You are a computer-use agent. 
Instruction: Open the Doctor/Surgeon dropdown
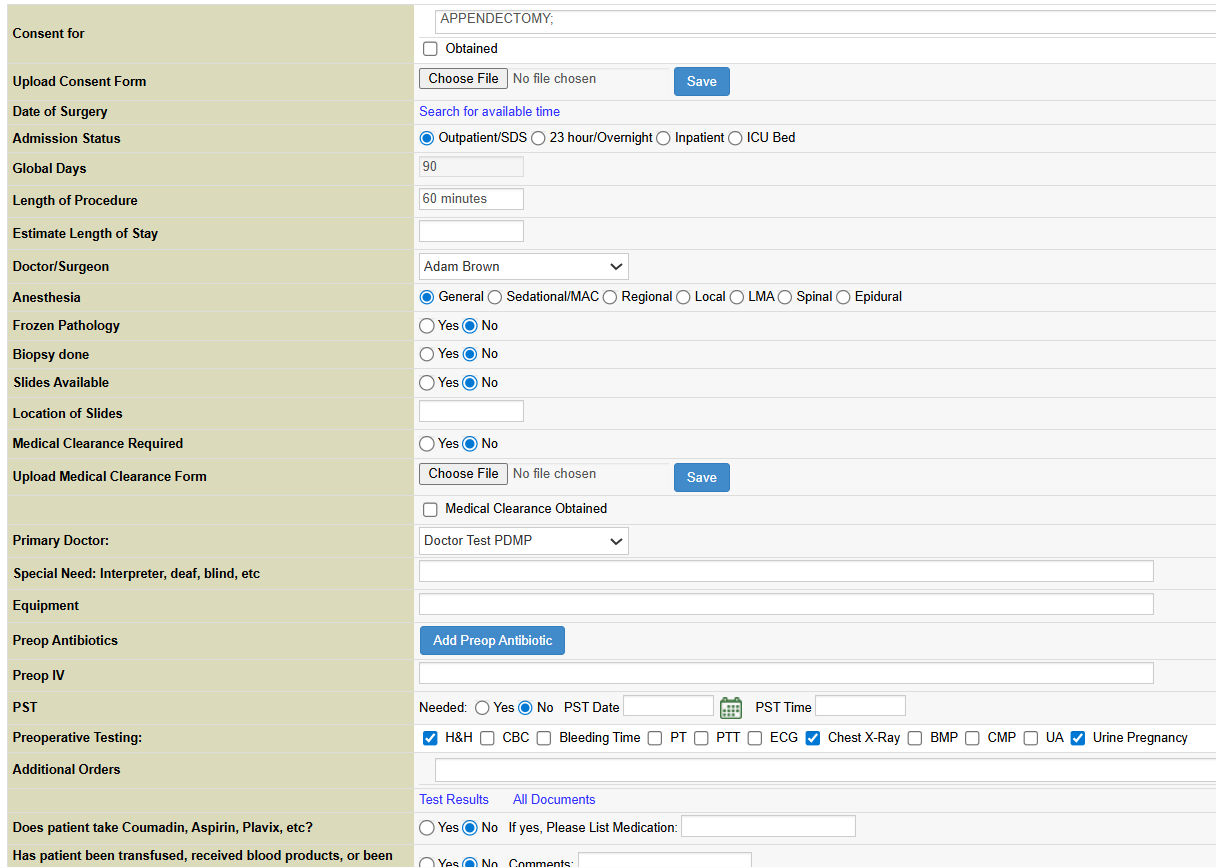point(523,267)
